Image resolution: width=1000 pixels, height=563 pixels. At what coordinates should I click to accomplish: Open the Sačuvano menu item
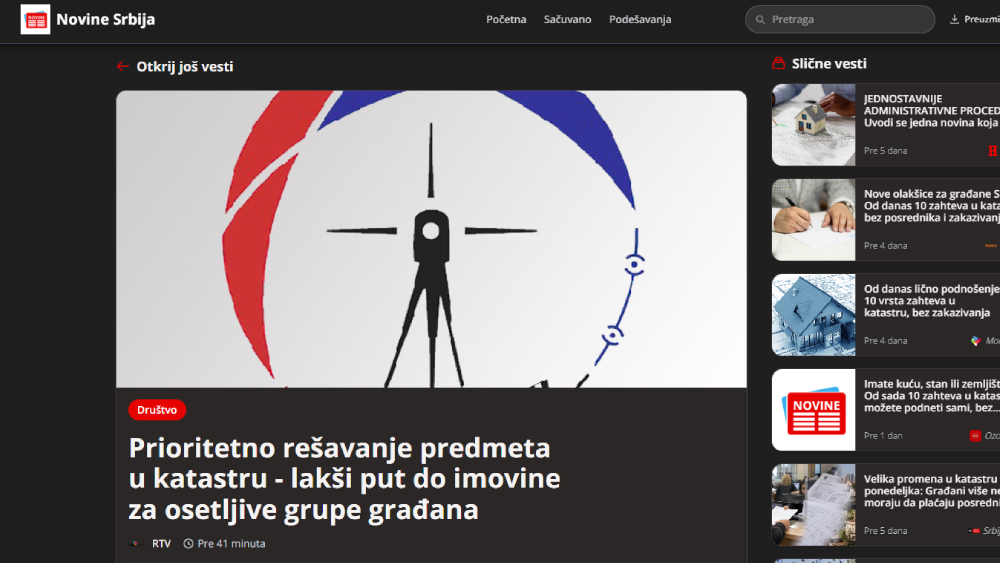(x=567, y=19)
